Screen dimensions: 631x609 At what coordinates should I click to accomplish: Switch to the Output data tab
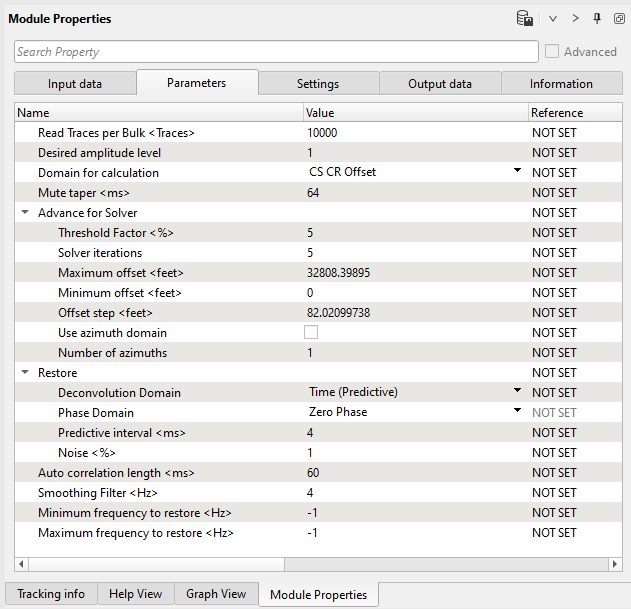tap(440, 84)
